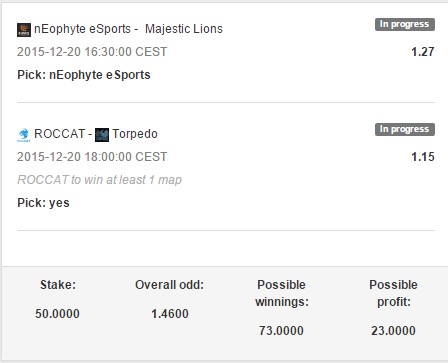Open the Torpedo team name link
448x363 pixels.
click(x=135, y=134)
